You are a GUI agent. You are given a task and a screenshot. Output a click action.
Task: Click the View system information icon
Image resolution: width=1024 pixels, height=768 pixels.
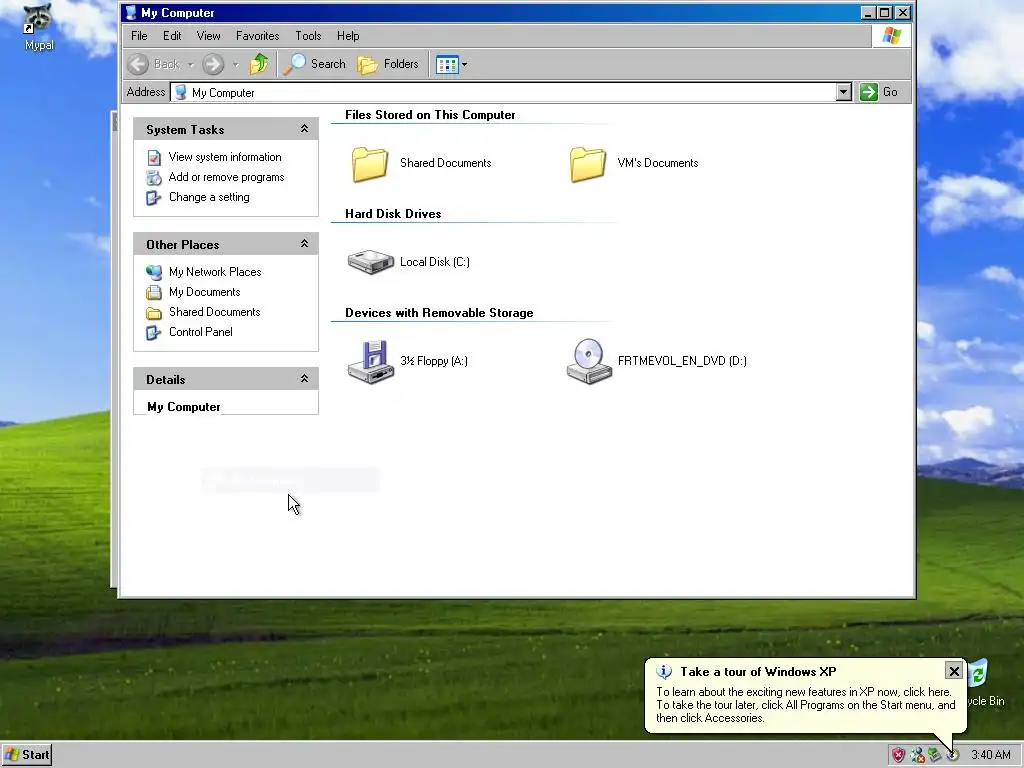point(154,157)
